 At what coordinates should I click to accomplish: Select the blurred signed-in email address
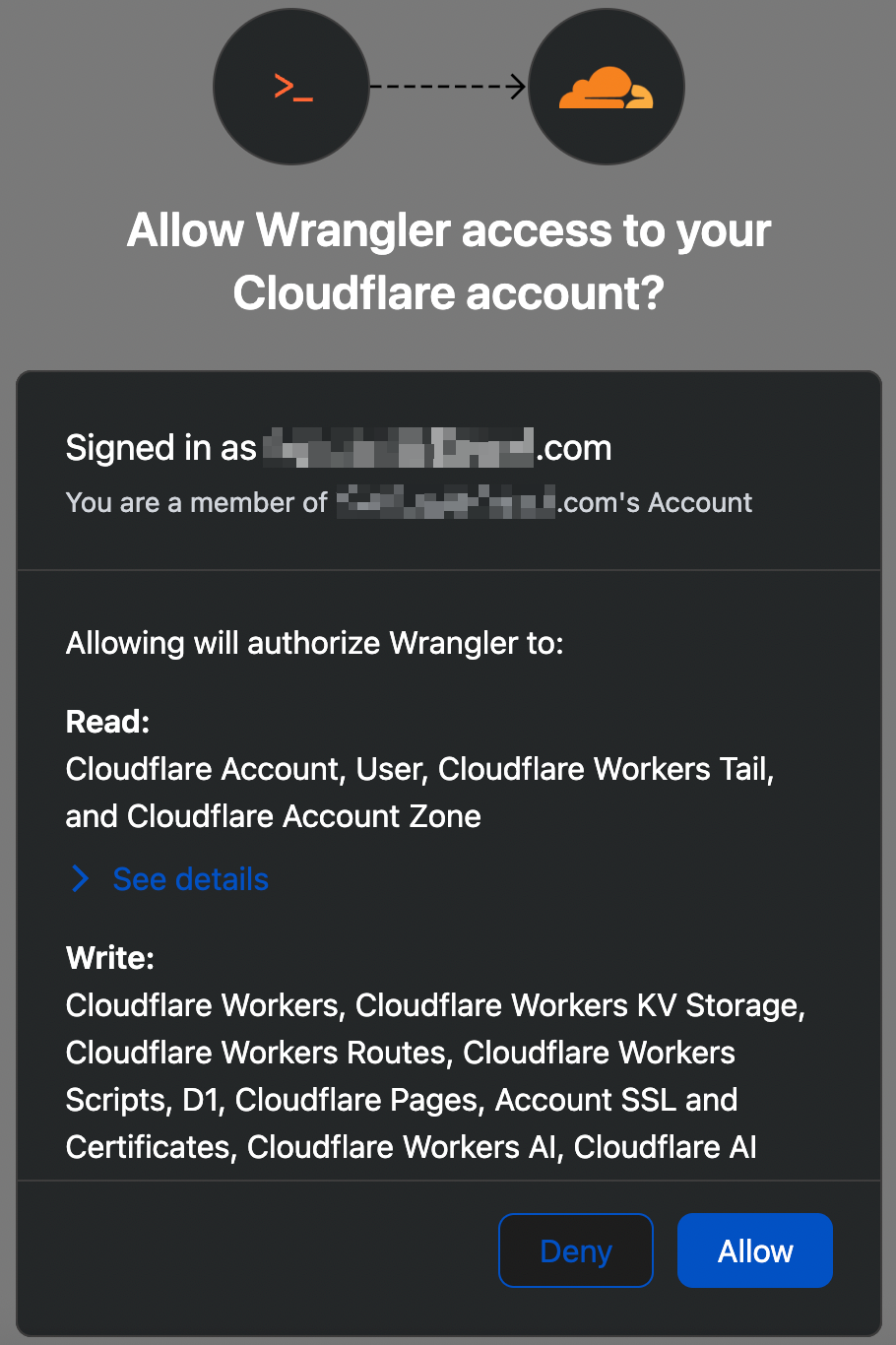click(399, 448)
